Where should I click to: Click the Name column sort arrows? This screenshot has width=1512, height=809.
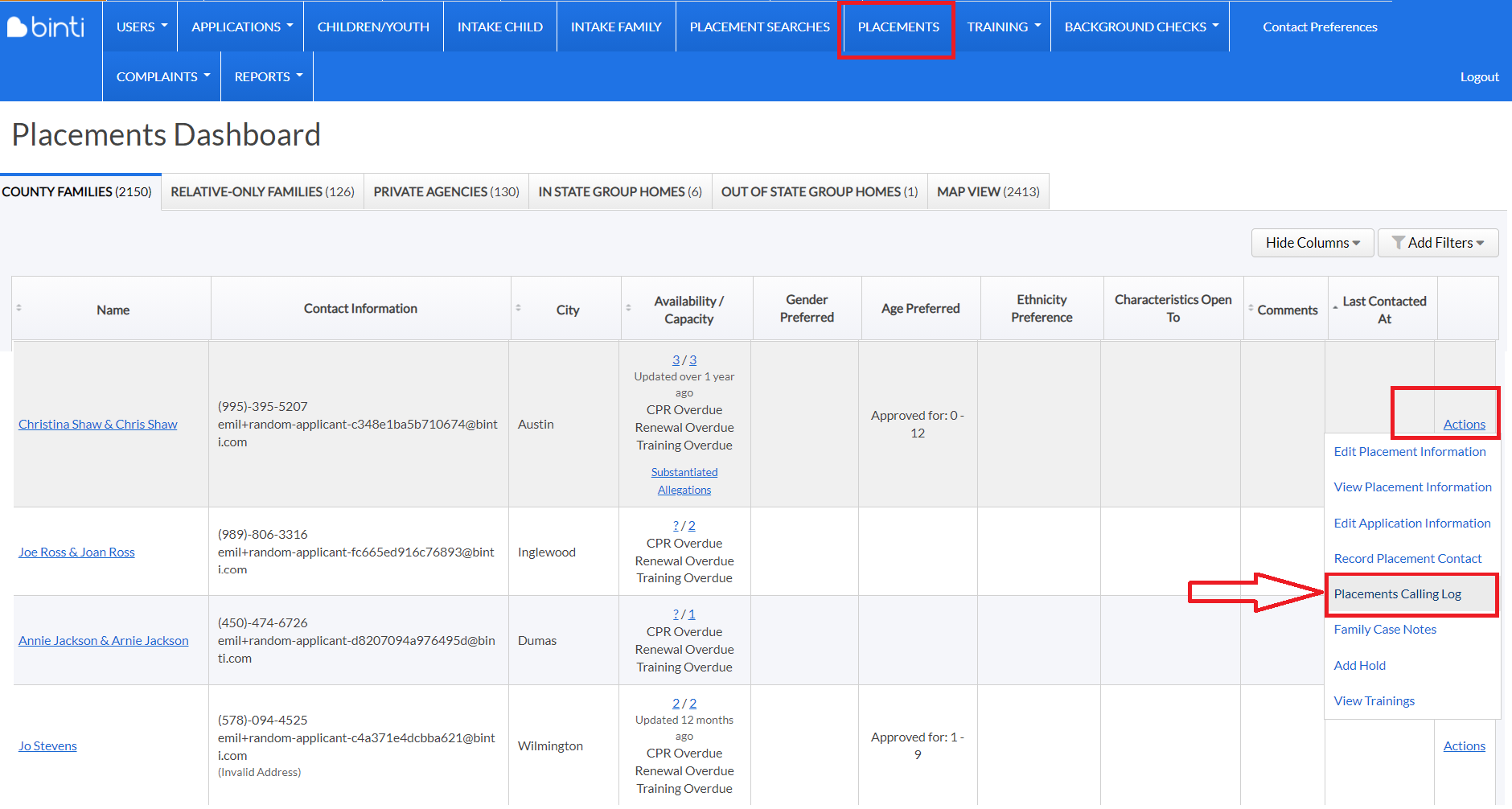pos(19,308)
